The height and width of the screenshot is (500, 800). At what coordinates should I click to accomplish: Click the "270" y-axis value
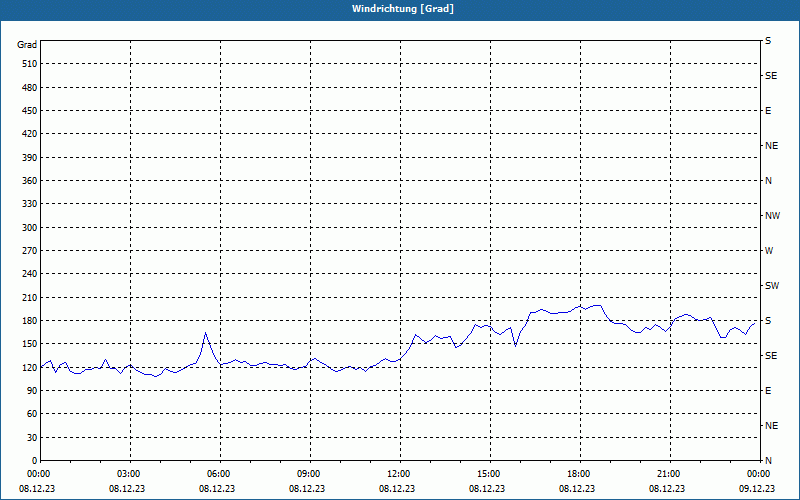[x=30, y=251]
